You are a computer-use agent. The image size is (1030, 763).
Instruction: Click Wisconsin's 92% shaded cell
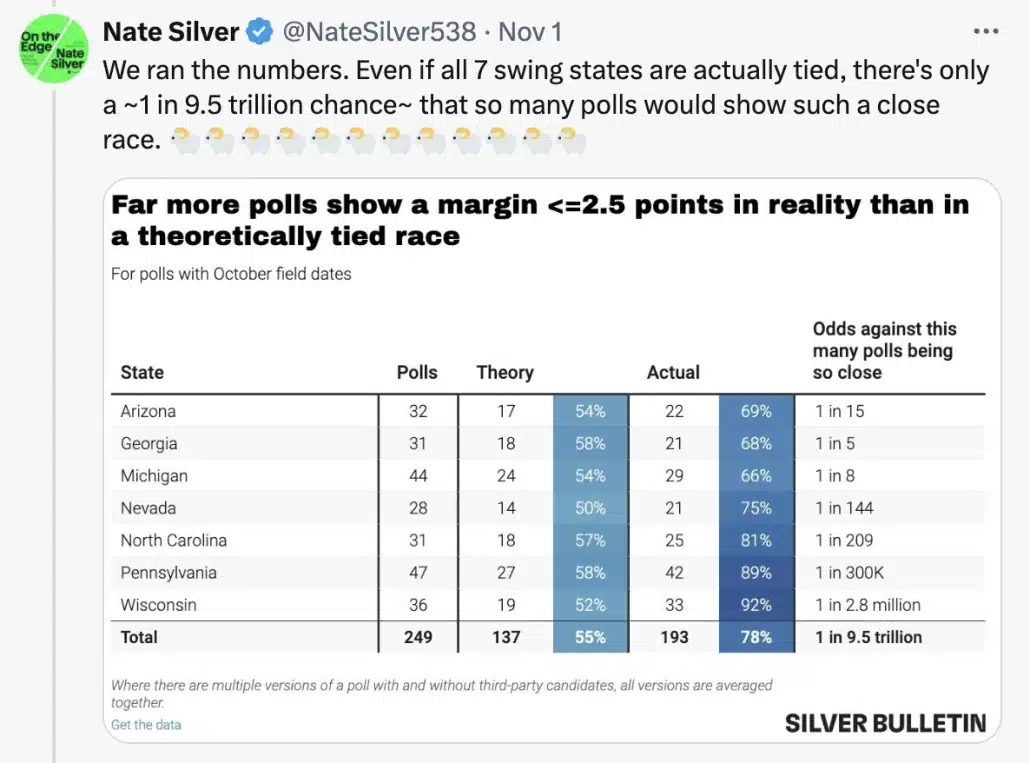coord(757,605)
